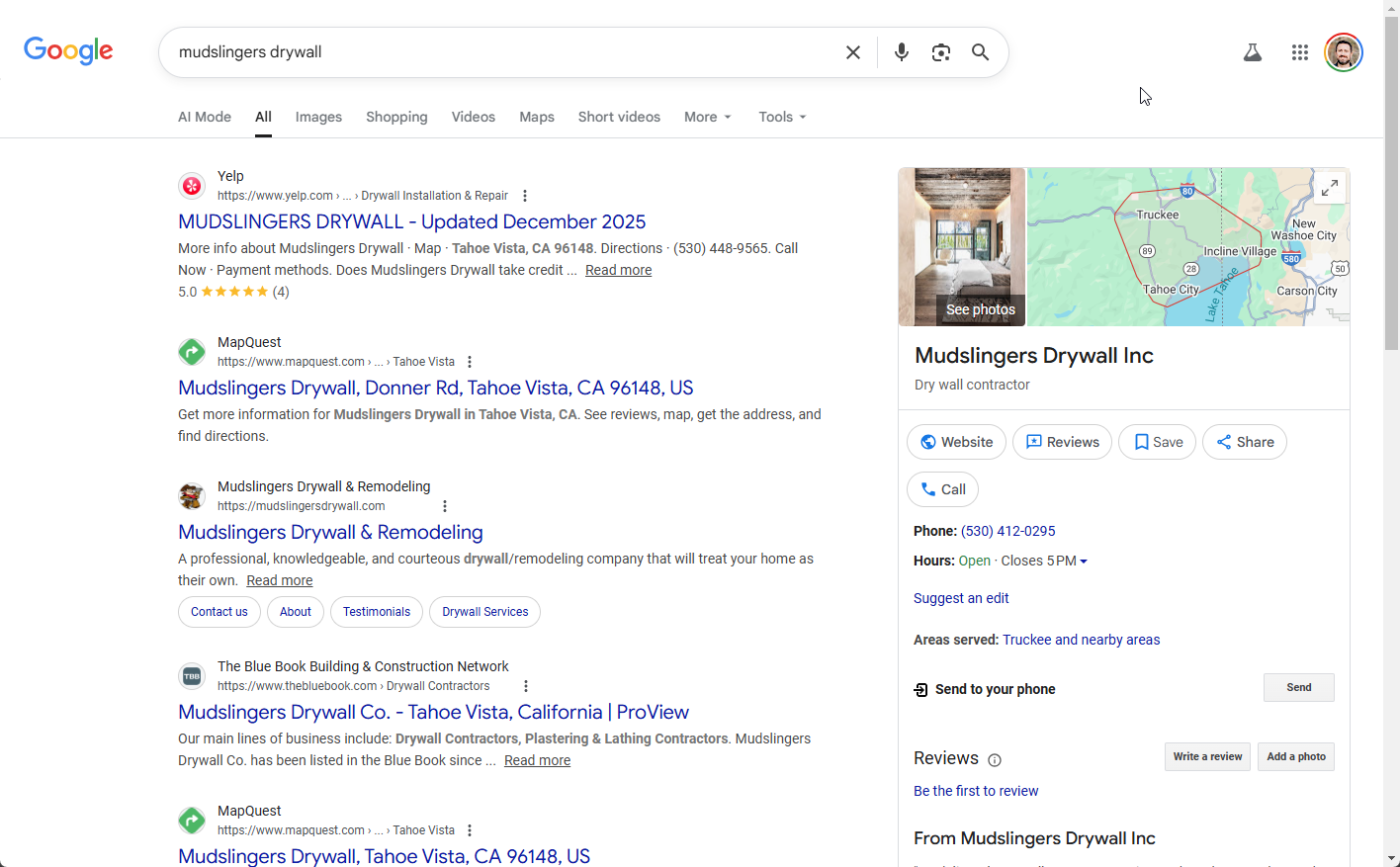The image size is (1400, 867).
Task: Click The Blue Book favicon
Action: coord(192,675)
